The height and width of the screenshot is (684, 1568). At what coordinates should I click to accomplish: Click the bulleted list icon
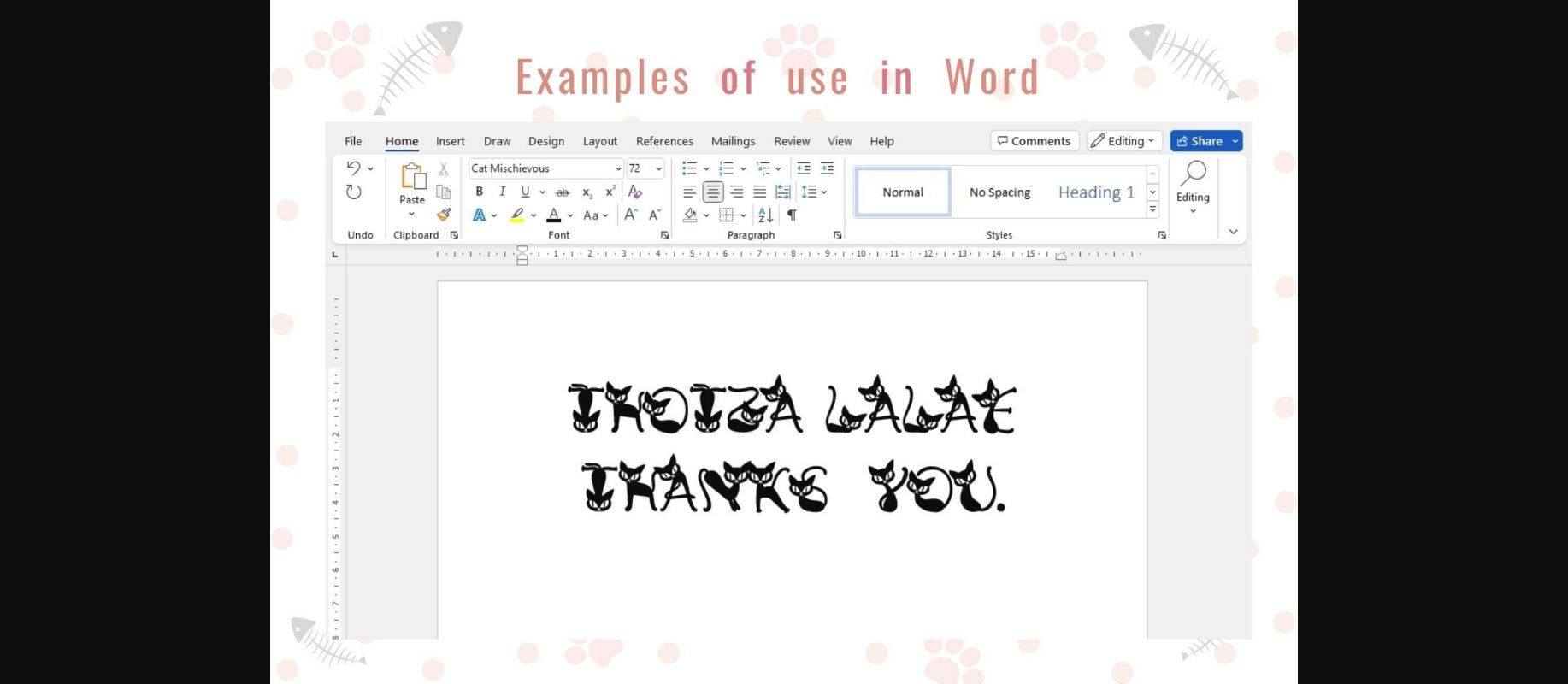pyautogui.click(x=689, y=168)
